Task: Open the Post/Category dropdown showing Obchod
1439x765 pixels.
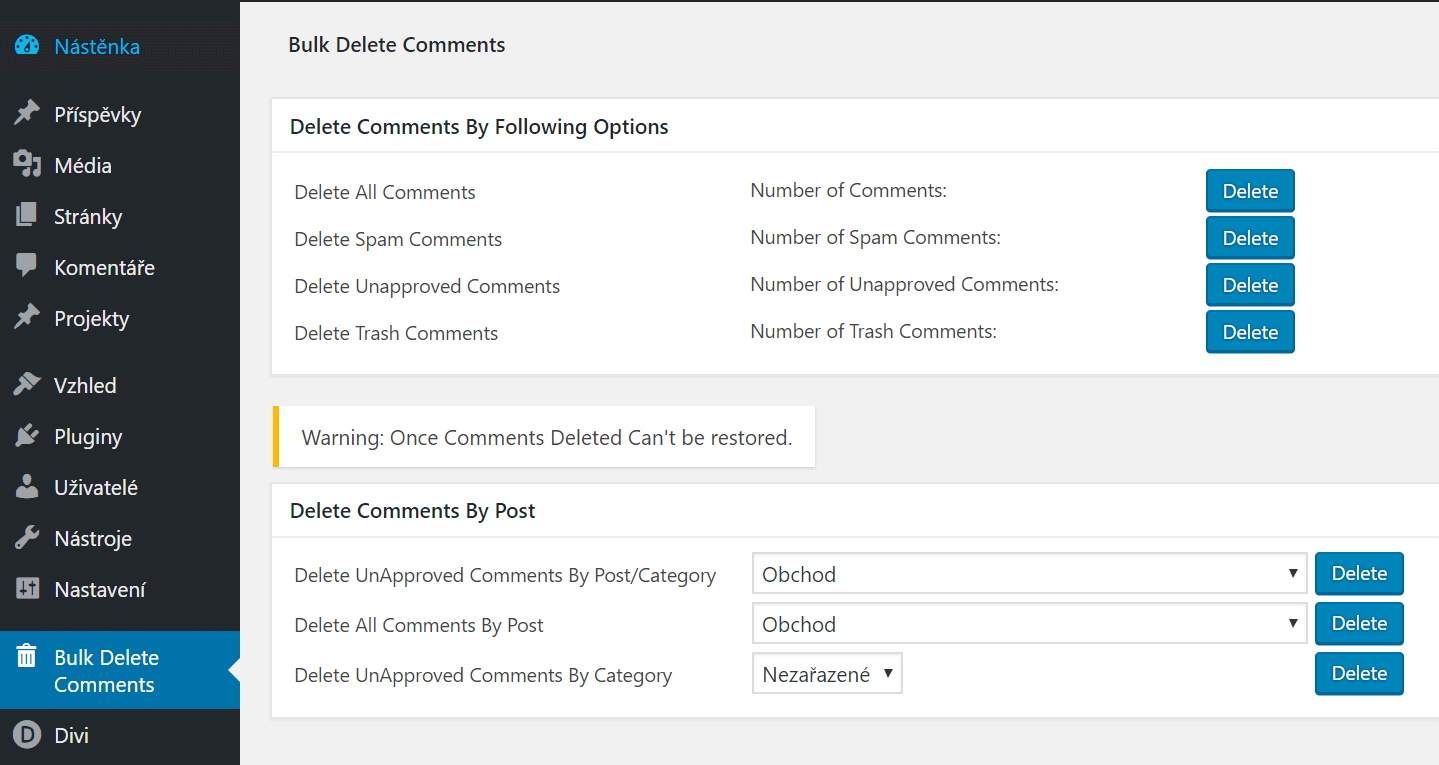Action: point(1029,574)
